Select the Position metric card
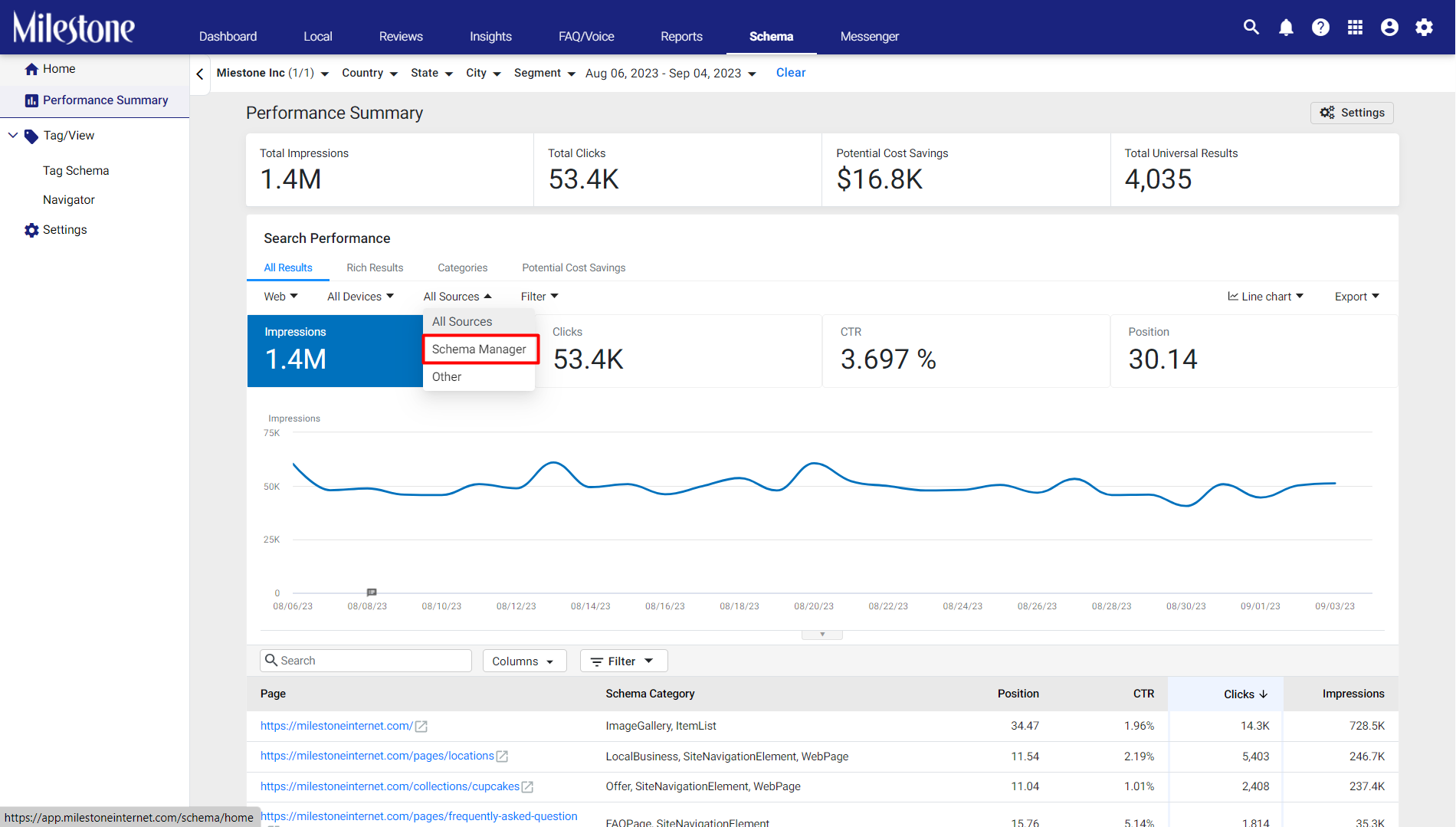This screenshot has width=1456, height=827. tap(1254, 351)
